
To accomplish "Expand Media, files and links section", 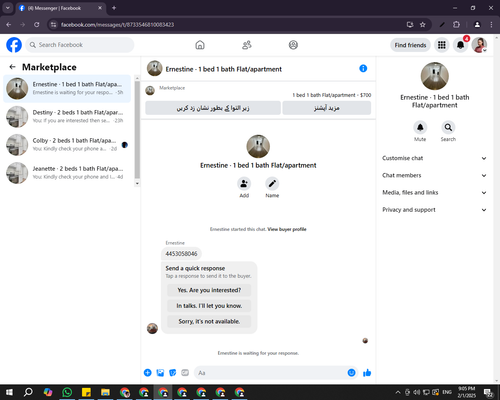I will click(434, 193).
